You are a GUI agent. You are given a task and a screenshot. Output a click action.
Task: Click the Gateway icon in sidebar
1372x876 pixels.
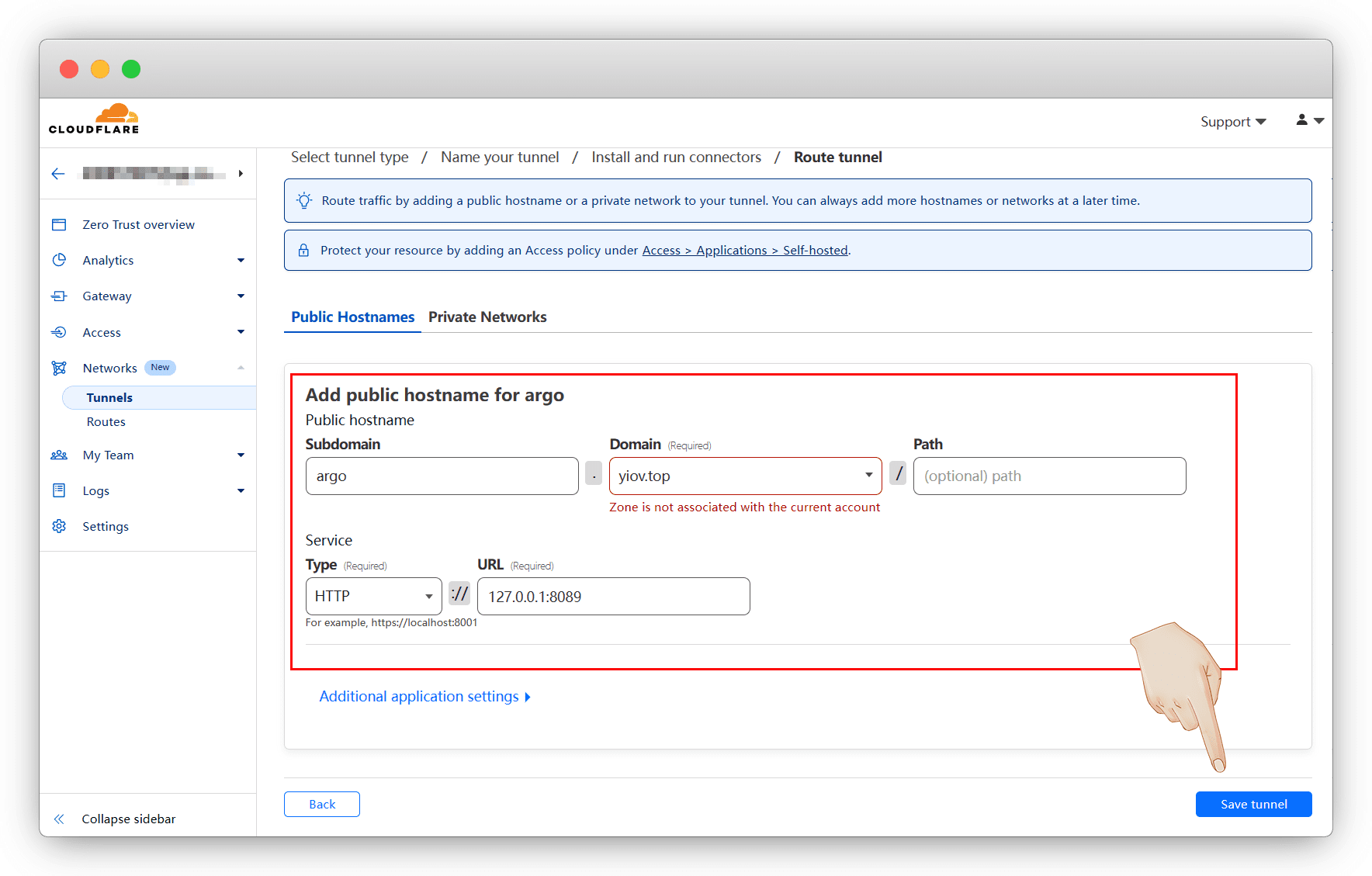[59, 296]
